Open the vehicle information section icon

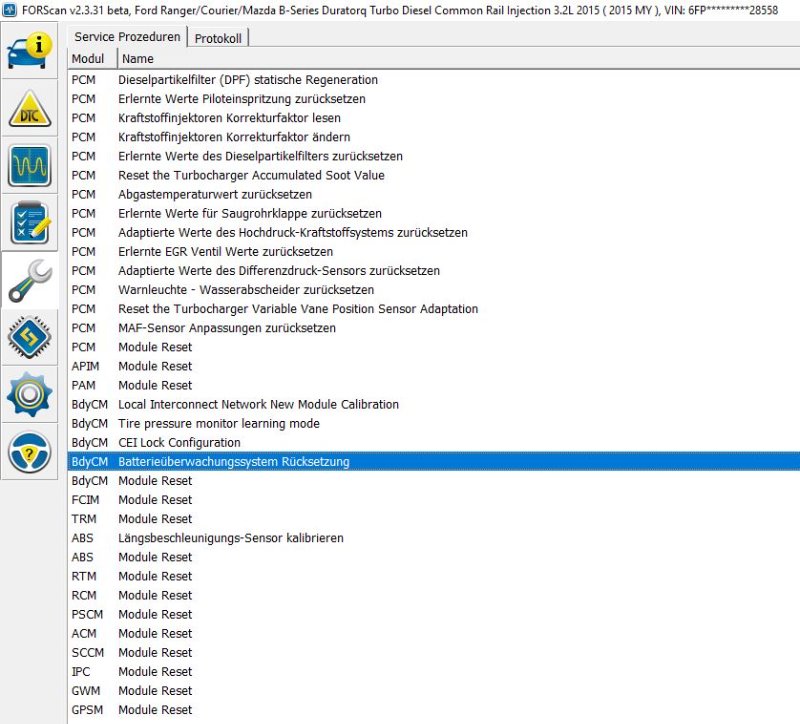click(x=30, y=51)
